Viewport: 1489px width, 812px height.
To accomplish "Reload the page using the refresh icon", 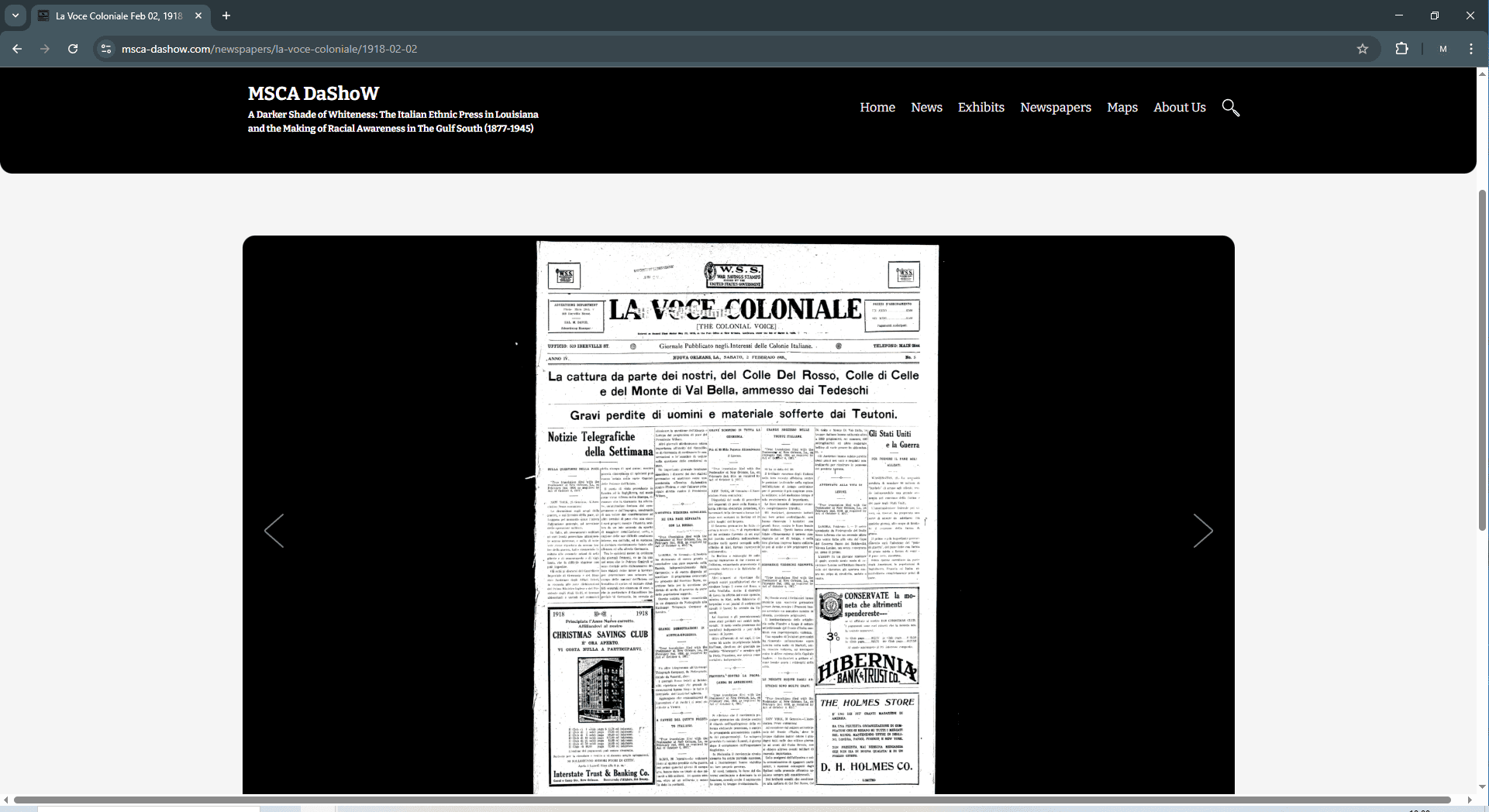I will (x=73, y=49).
